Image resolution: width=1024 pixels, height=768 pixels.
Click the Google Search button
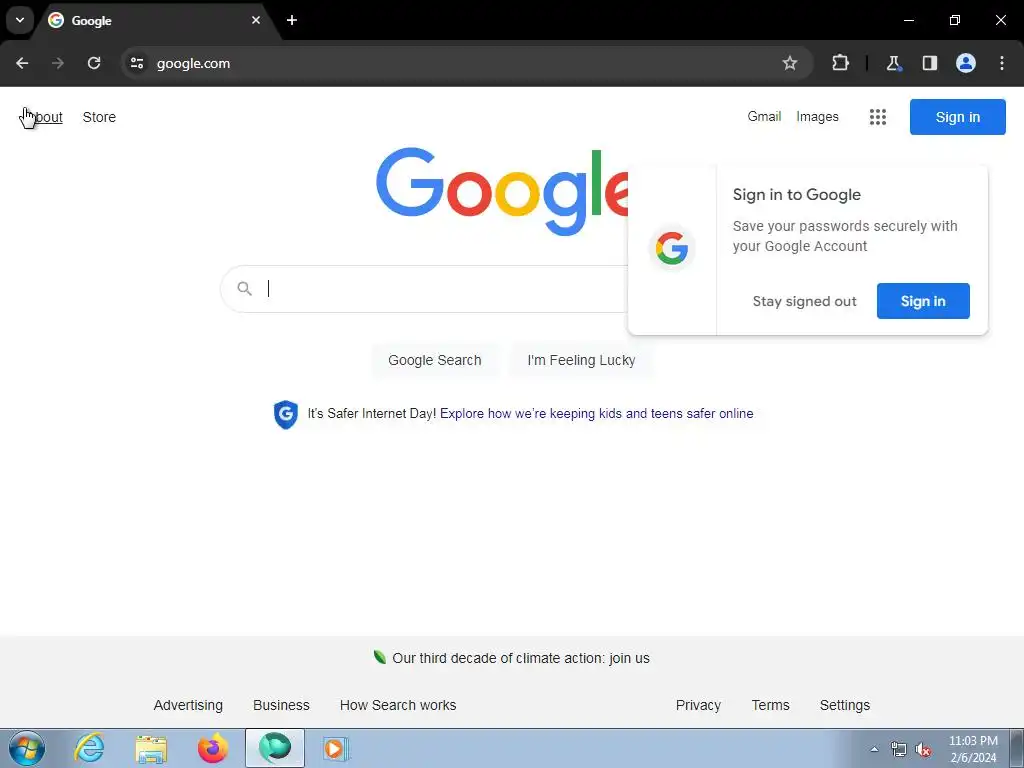(434, 360)
